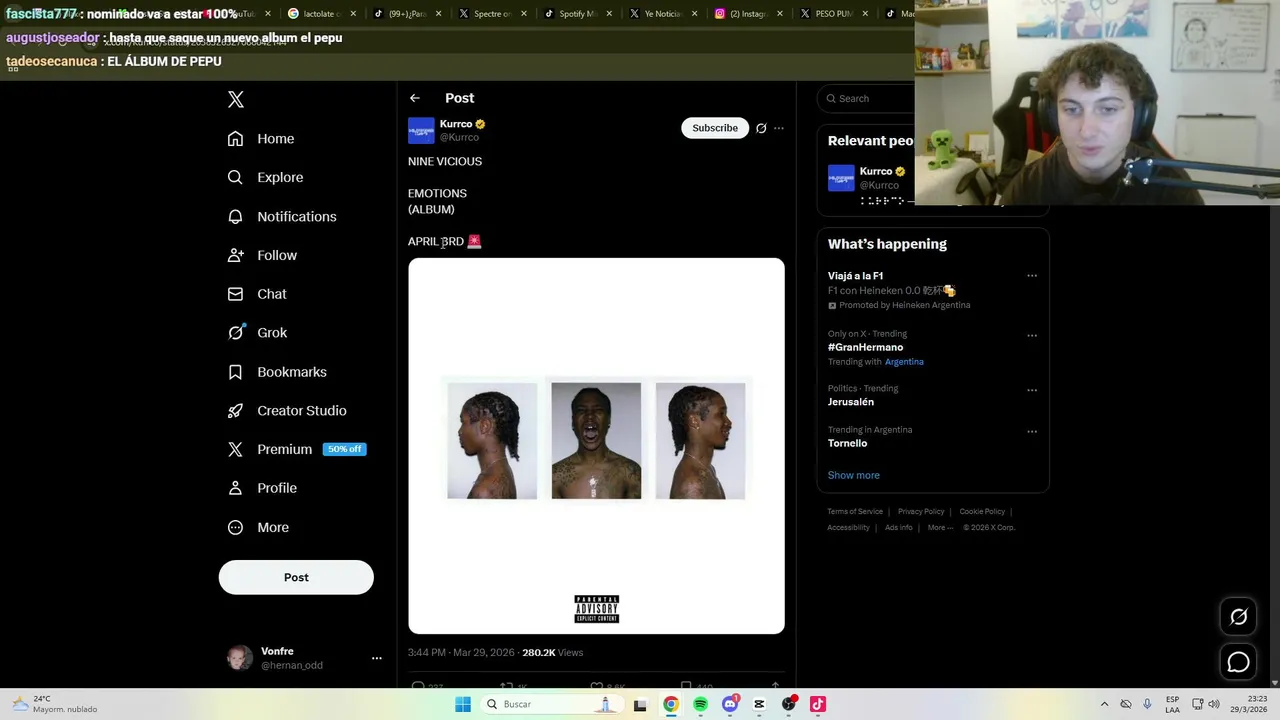The image size is (1280, 720).
Task: Subscribe to Kurrco
Action: point(715,128)
